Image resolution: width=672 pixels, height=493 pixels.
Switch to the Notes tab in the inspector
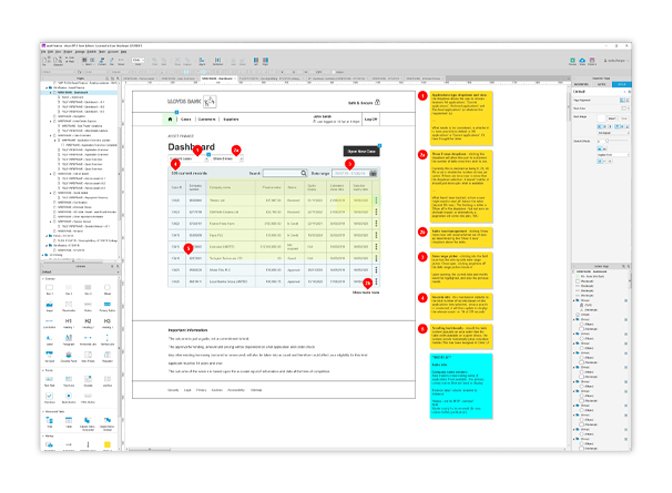click(601, 84)
